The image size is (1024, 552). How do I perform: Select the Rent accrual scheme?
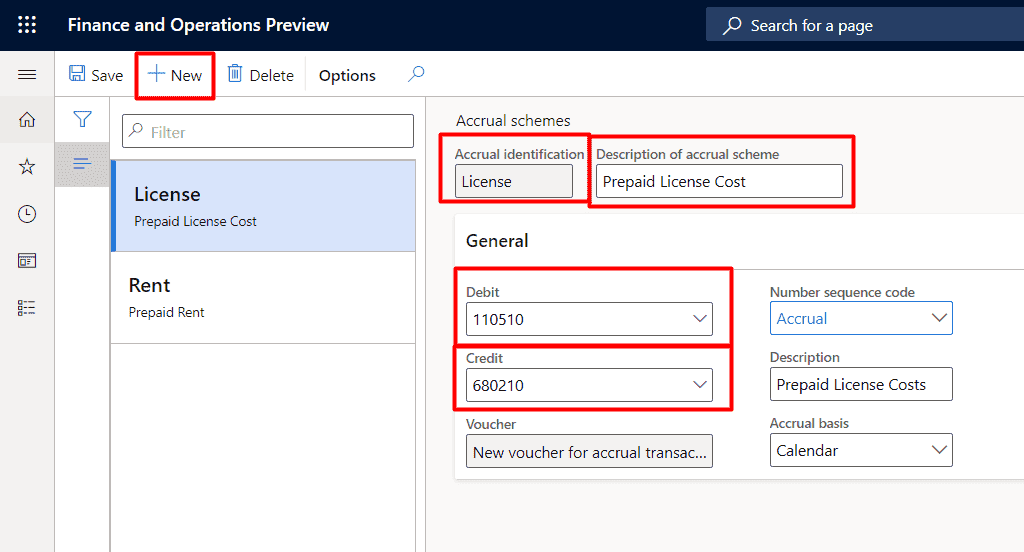coord(262,297)
